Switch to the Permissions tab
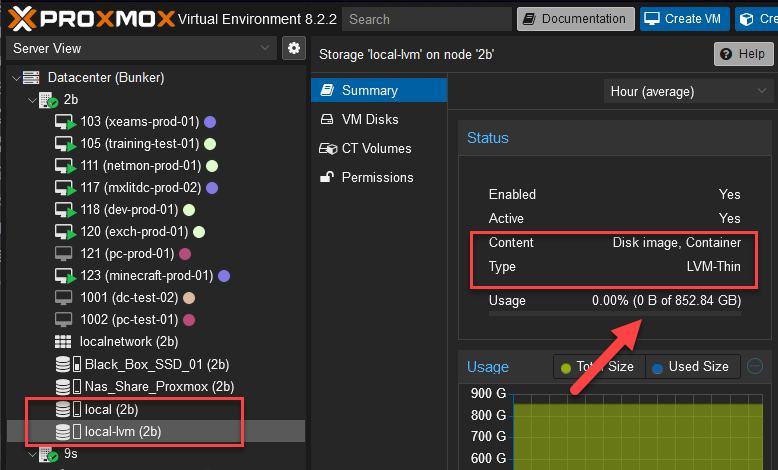This screenshot has width=778, height=470. point(377,177)
